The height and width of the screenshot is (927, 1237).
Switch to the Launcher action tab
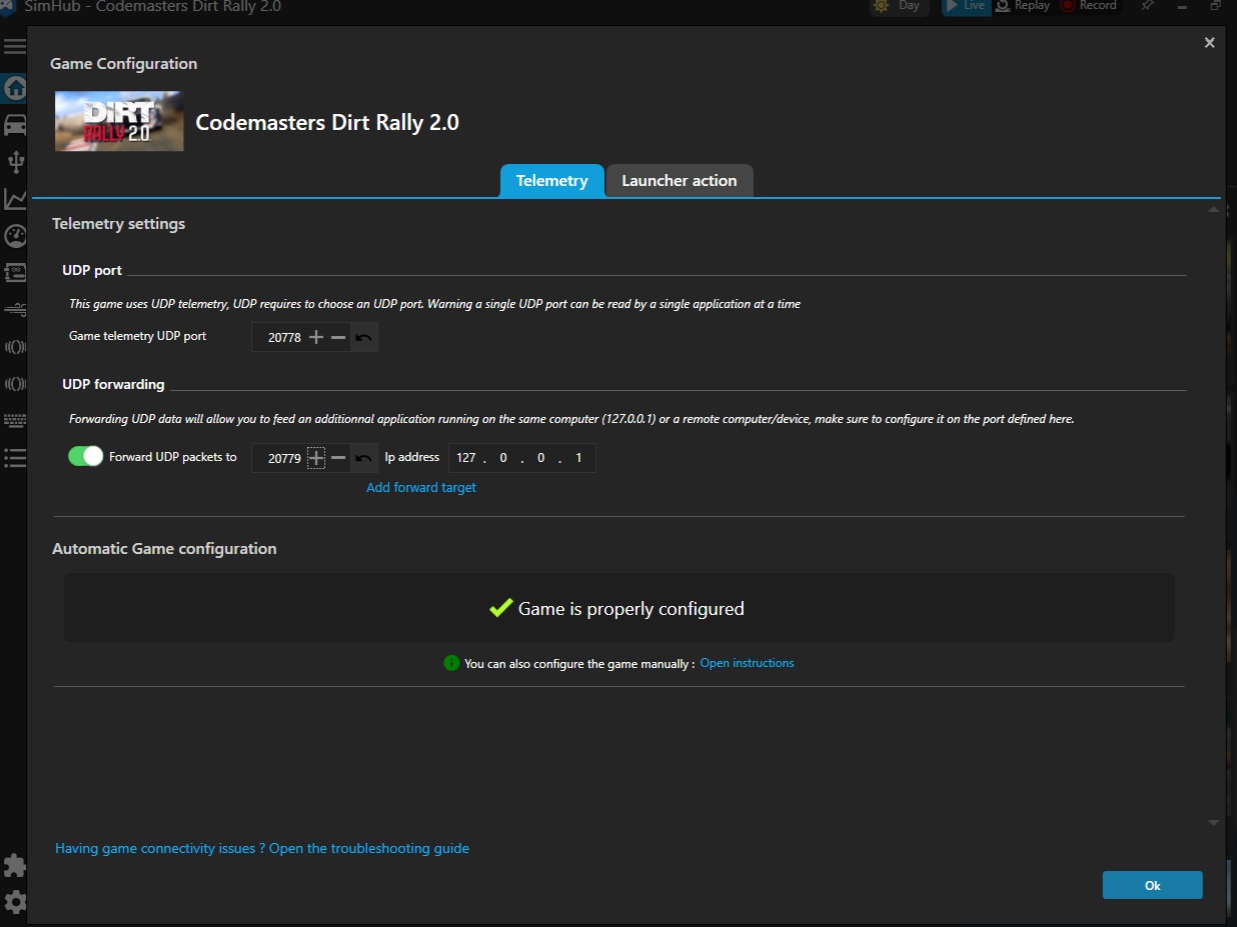(x=679, y=181)
